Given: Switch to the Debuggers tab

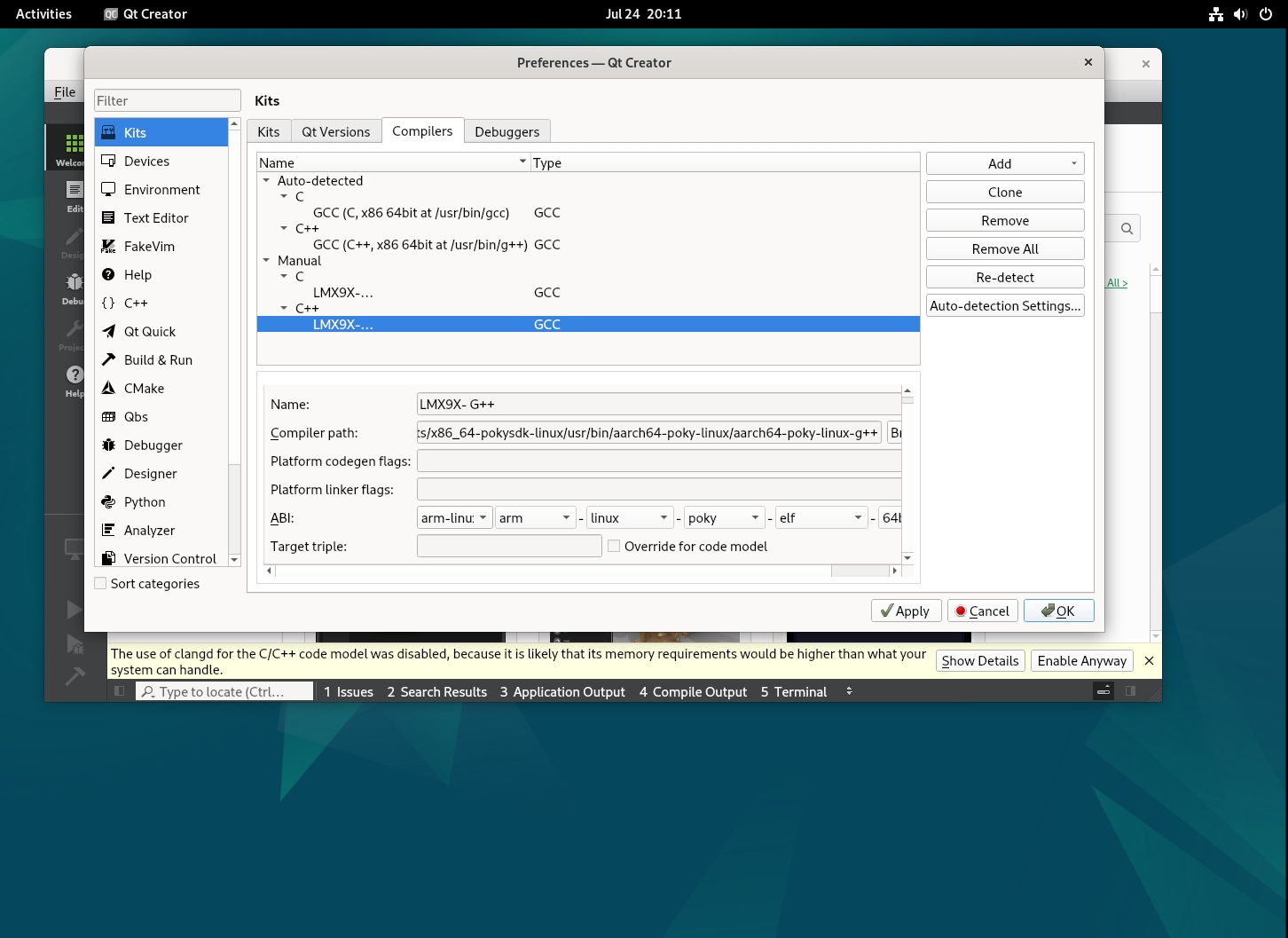Looking at the screenshot, I should tap(507, 131).
